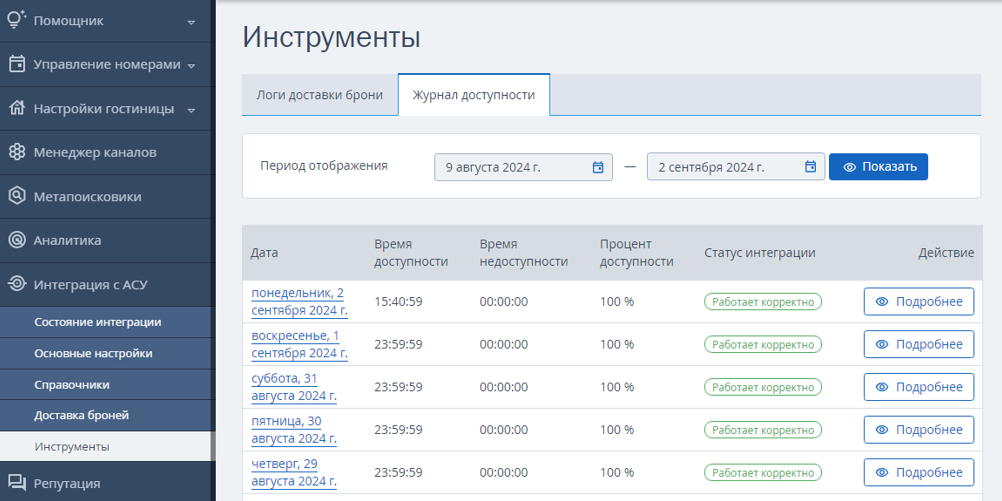Screen dimensions: 1002x501
Task: Open Подробнее for понедельник, 2 сентября row
Action: click(x=919, y=302)
